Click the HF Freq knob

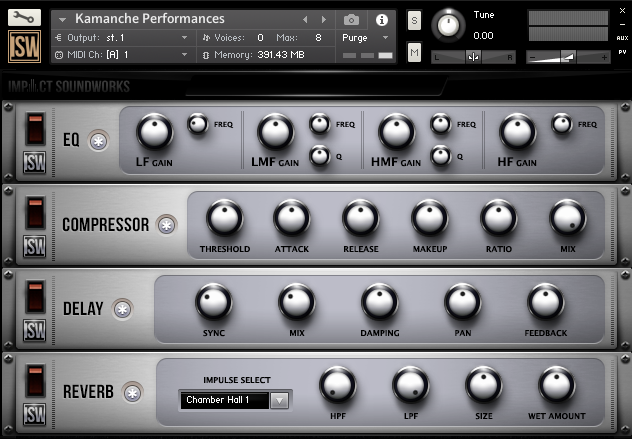pyautogui.click(x=562, y=124)
